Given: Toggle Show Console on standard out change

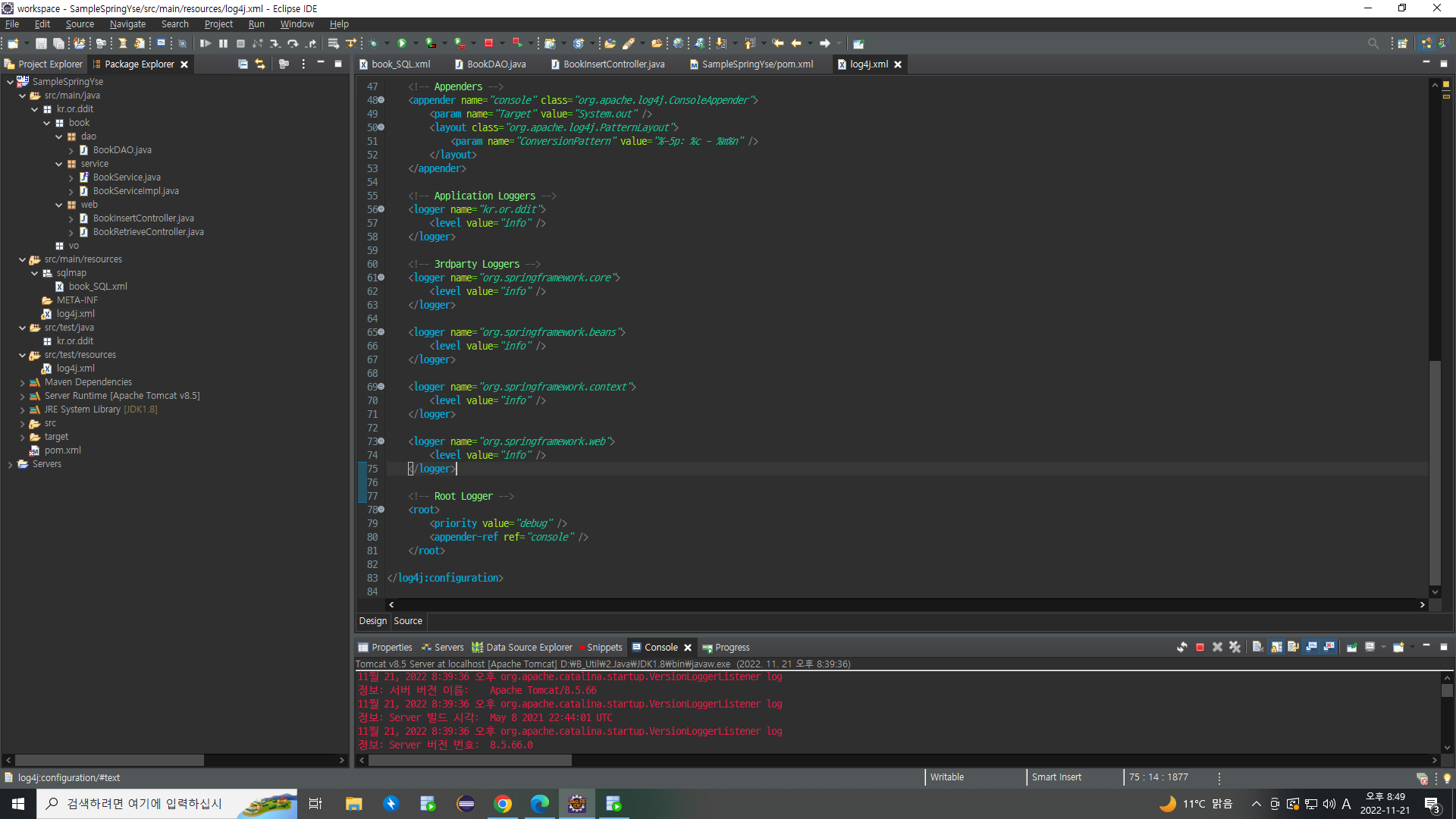Looking at the screenshot, I should (x=1311, y=647).
